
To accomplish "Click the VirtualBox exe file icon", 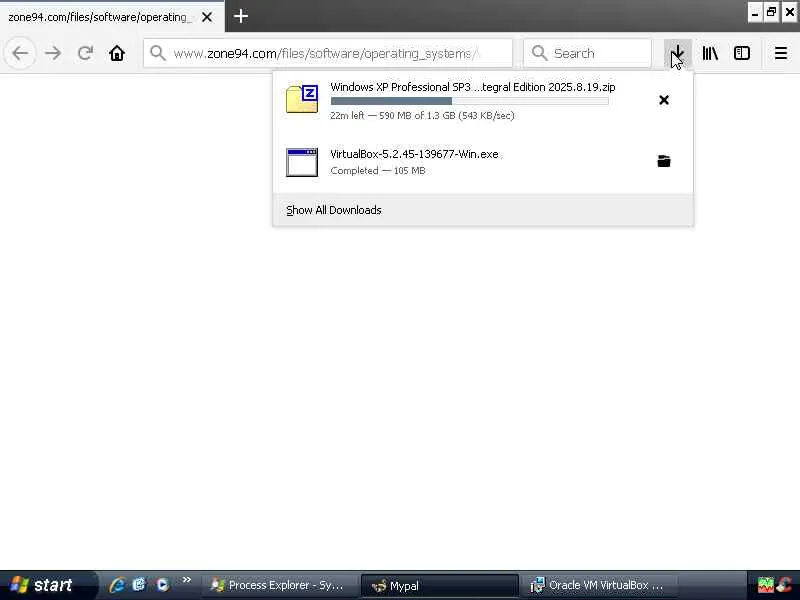I will click(x=302, y=162).
